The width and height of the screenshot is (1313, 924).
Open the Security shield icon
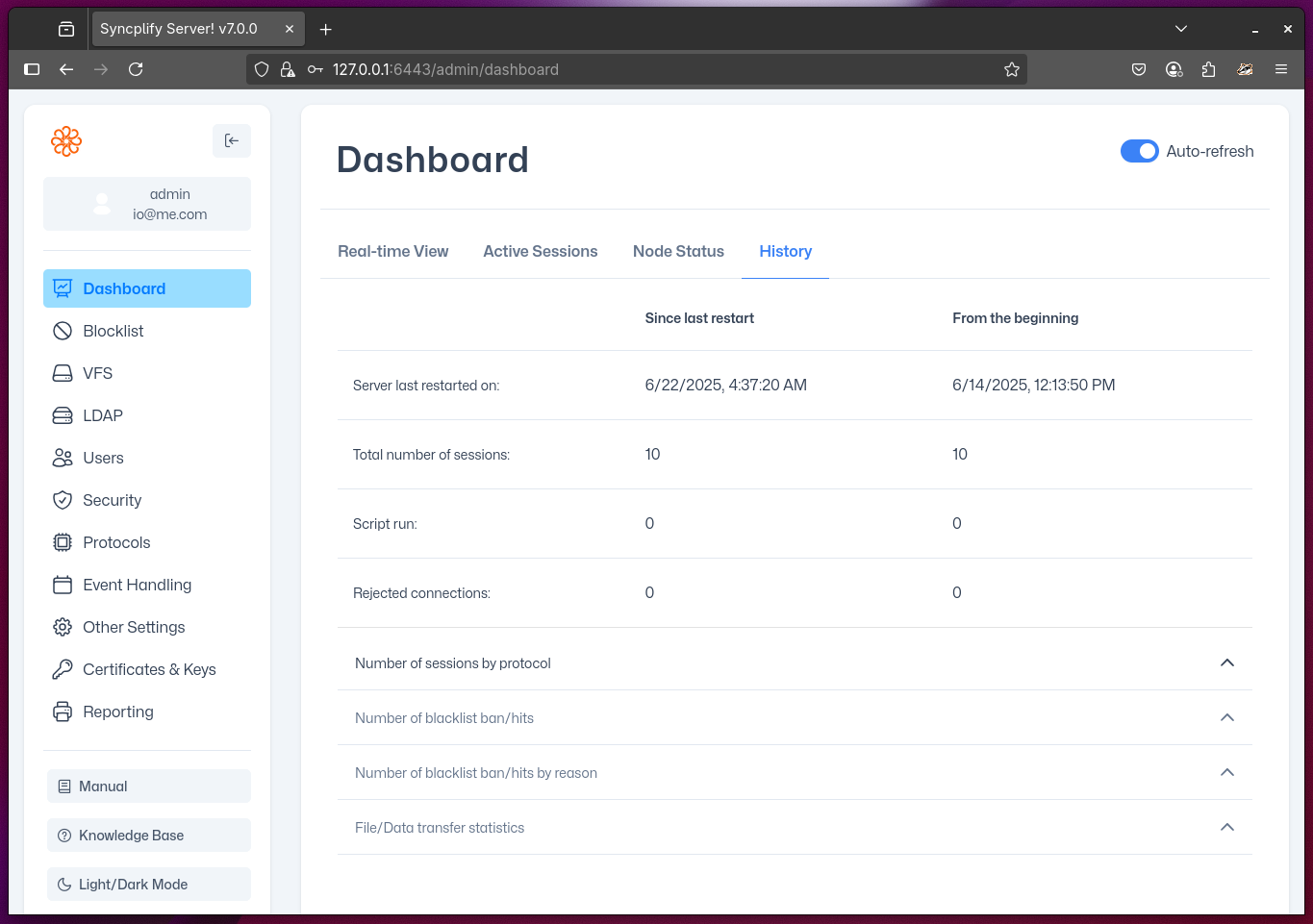[x=63, y=500]
